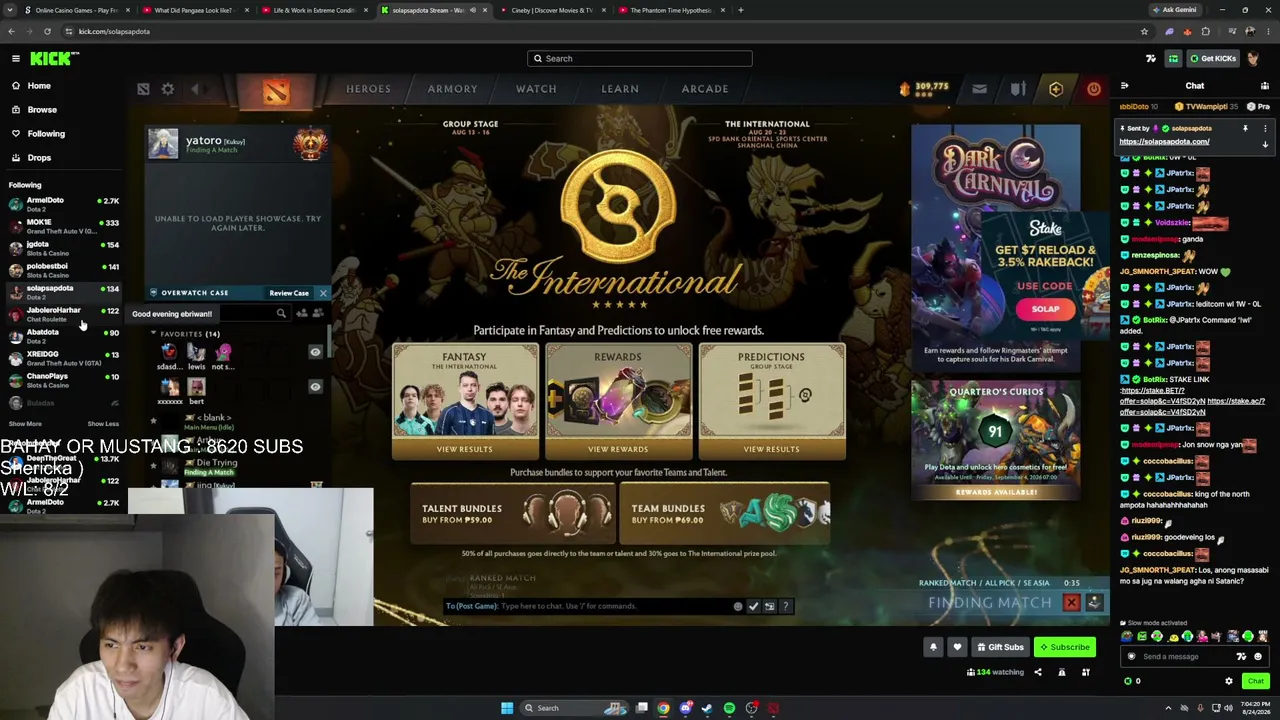Click Show Less in the Following list
This screenshot has width=1280, height=720.
click(x=103, y=424)
